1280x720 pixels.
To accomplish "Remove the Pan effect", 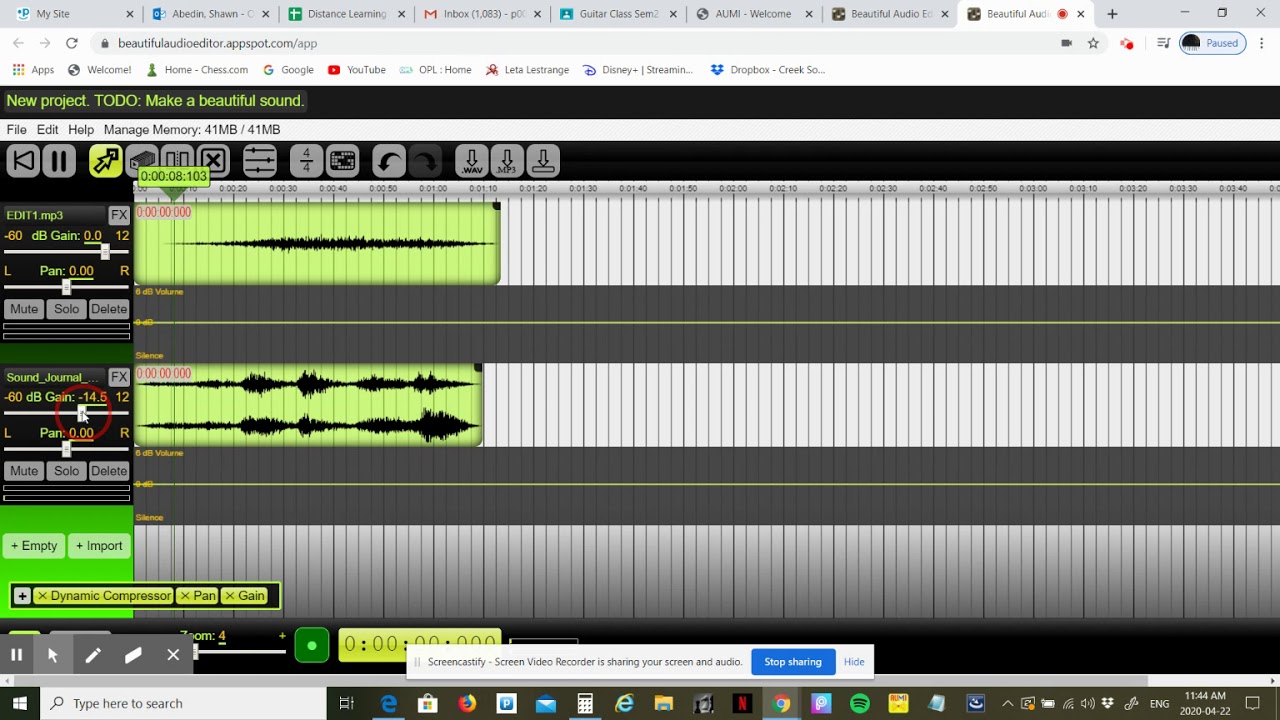I will 185,596.
